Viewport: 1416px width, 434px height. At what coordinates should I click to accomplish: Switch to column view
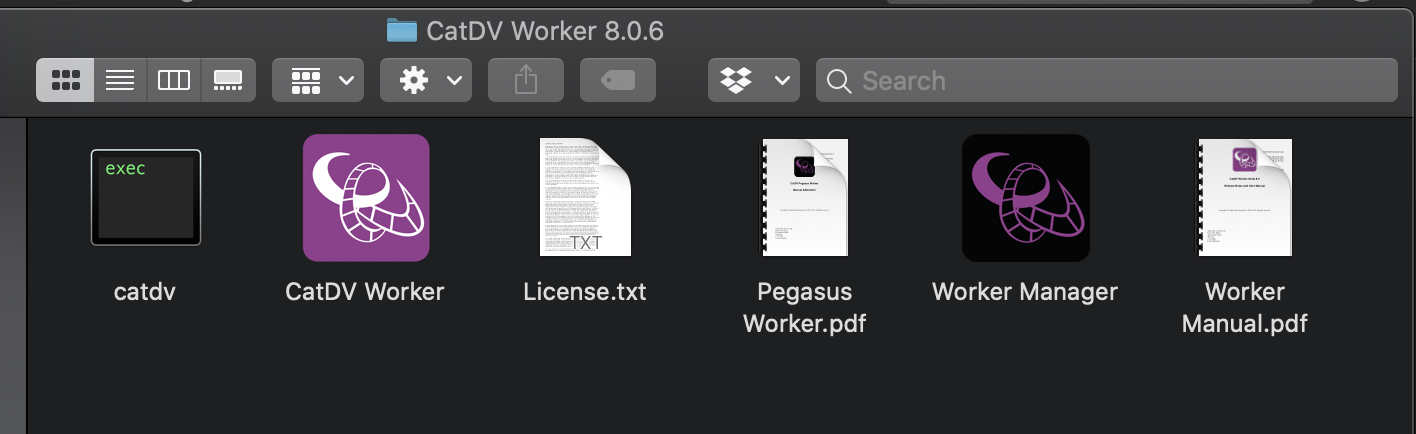click(174, 80)
